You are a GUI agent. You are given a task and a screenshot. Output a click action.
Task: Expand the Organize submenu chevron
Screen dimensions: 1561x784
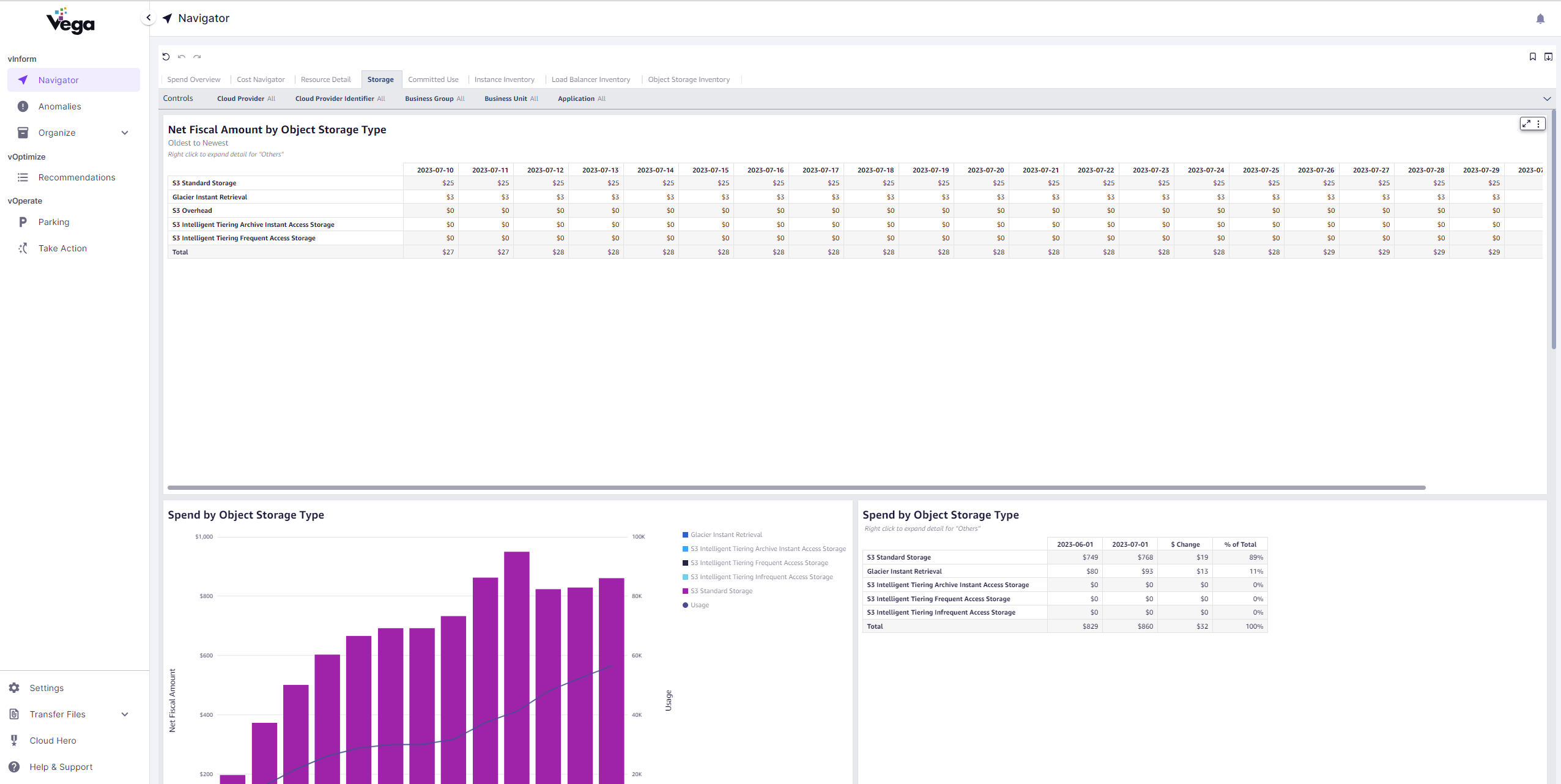pos(125,133)
